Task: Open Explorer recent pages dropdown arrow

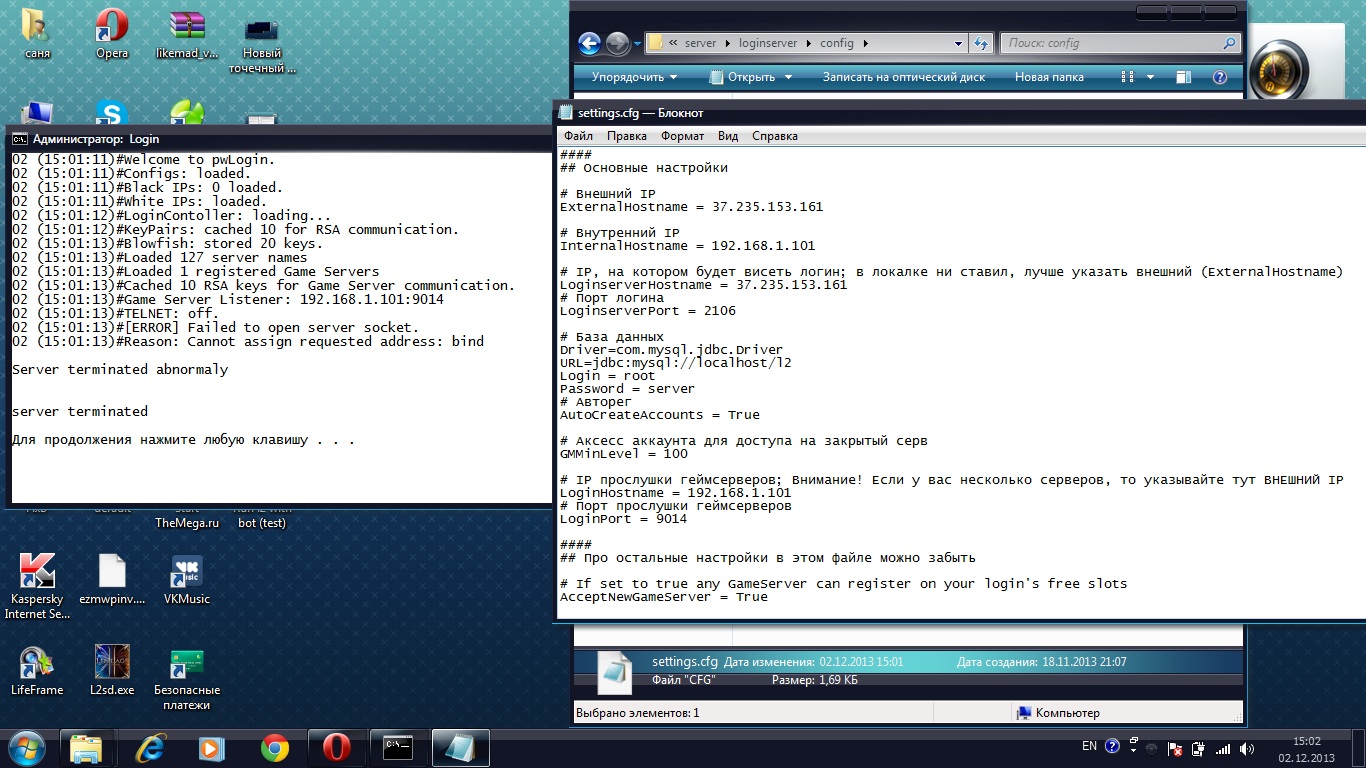Action: pyautogui.click(x=636, y=44)
